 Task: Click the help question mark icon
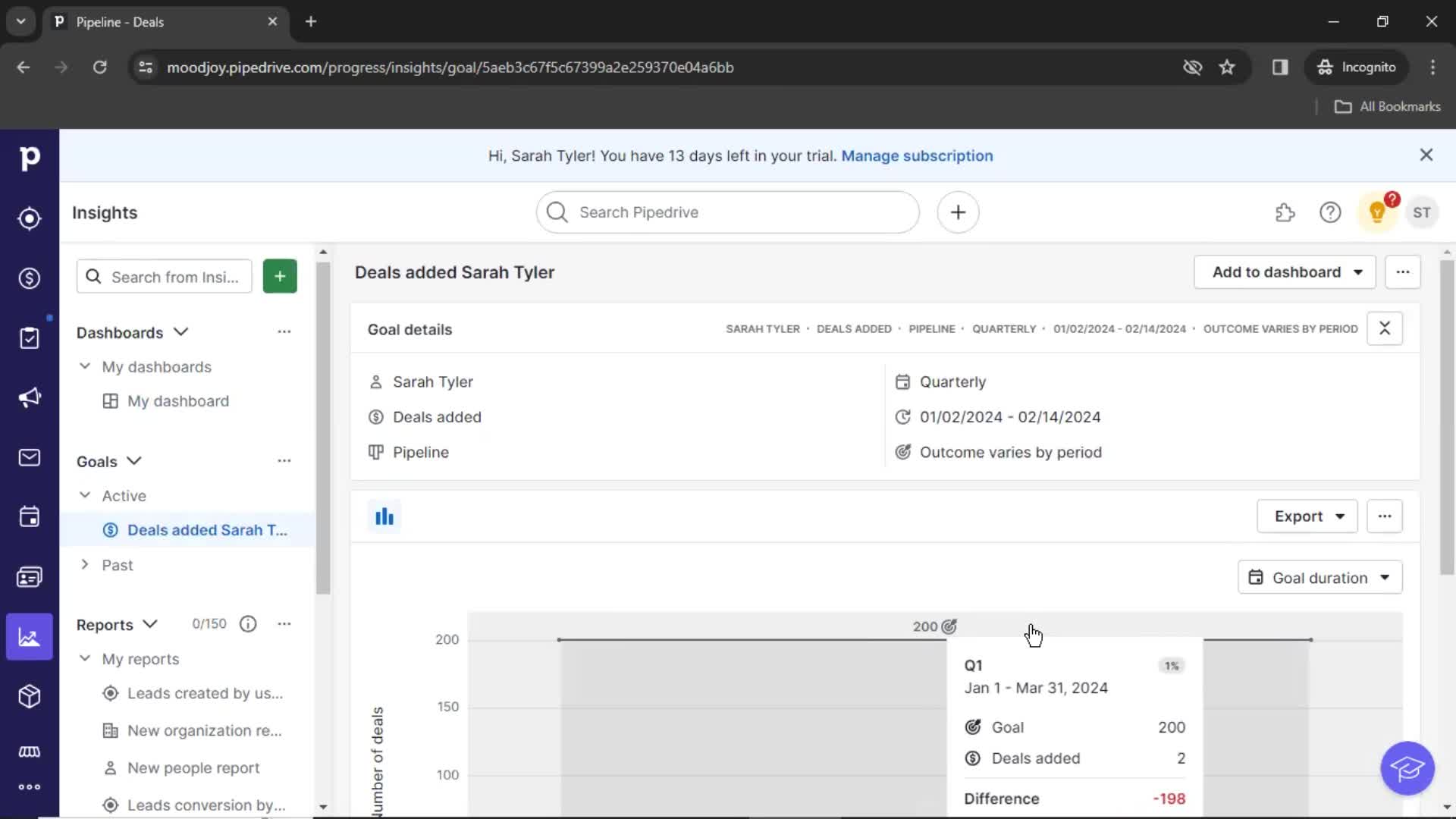1330,212
